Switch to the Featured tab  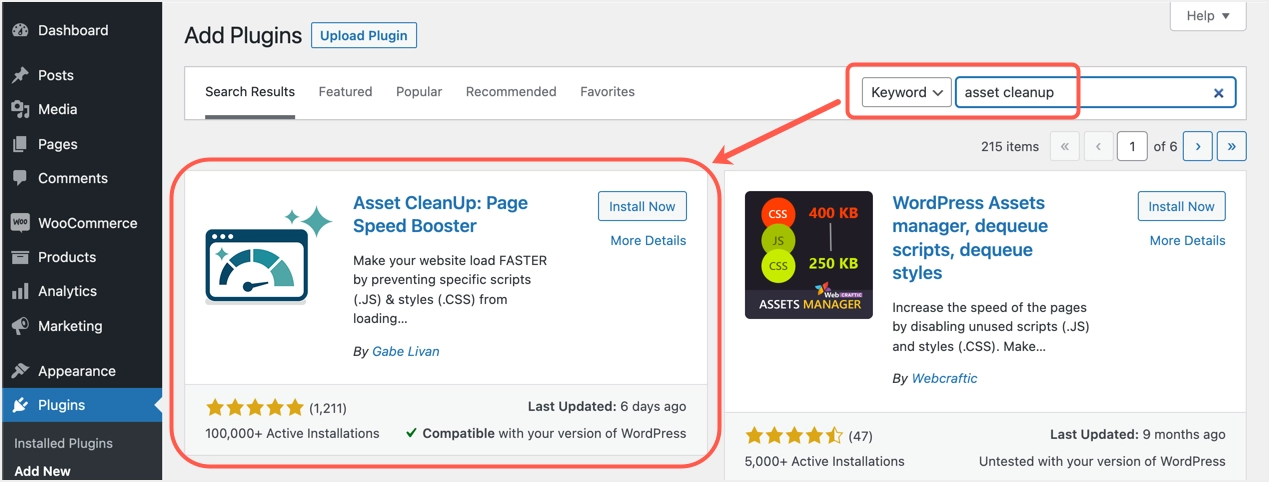(345, 92)
